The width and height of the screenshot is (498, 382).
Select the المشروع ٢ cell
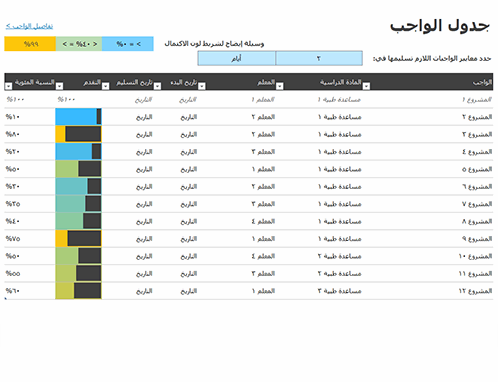[x=477, y=117]
